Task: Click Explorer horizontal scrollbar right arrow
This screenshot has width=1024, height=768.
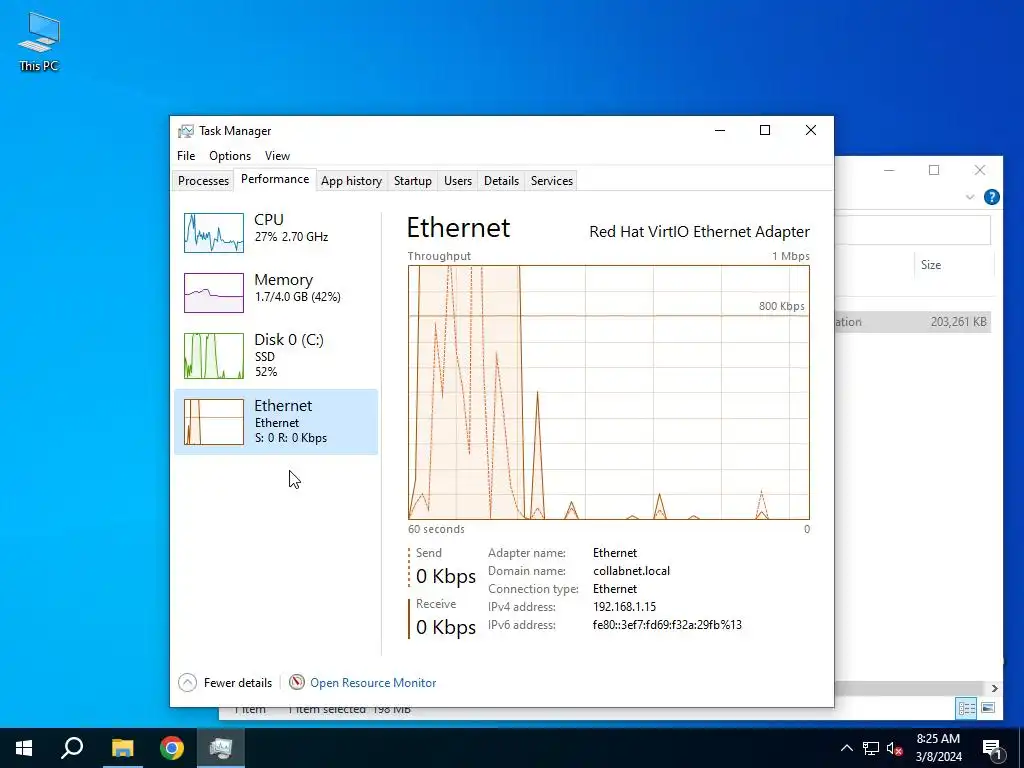Action: click(994, 688)
